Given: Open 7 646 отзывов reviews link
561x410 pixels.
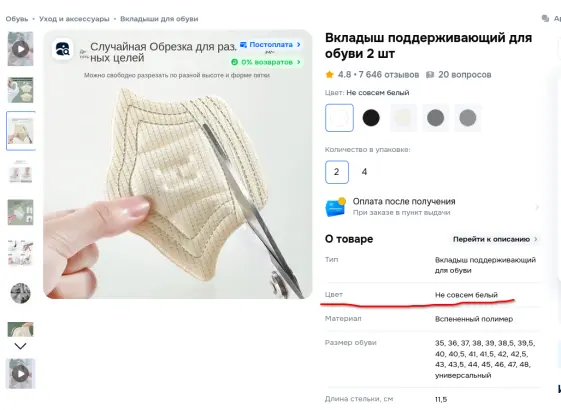Looking at the screenshot, I should [389, 75].
